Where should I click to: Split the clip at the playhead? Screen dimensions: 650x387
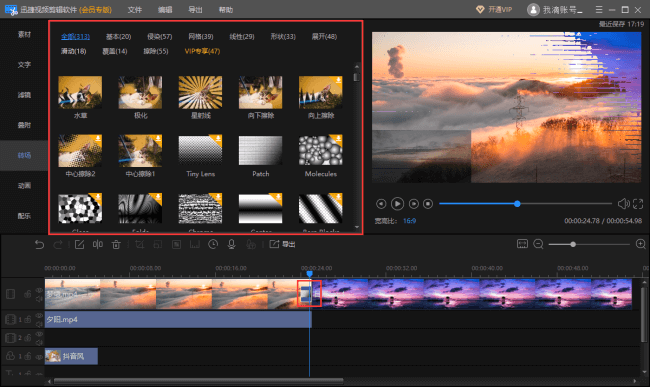98,244
